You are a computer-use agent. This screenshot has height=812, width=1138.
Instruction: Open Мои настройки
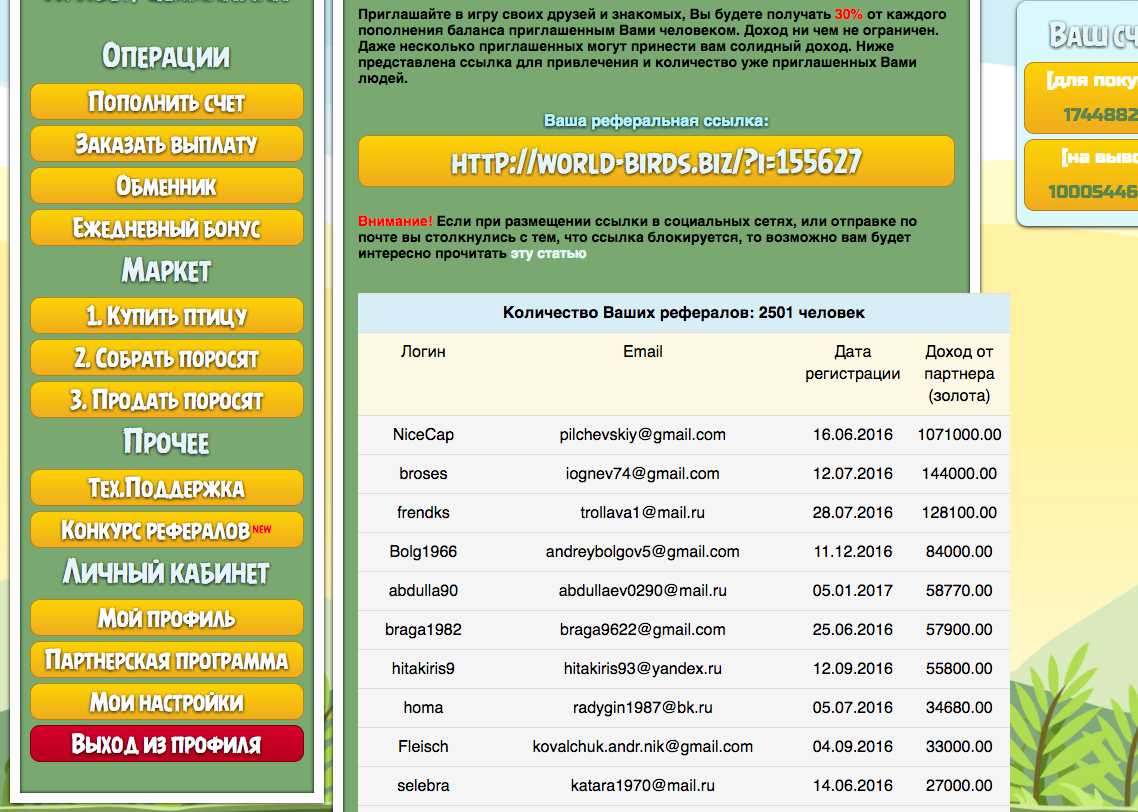pyautogui.click(x=167, y=702)
